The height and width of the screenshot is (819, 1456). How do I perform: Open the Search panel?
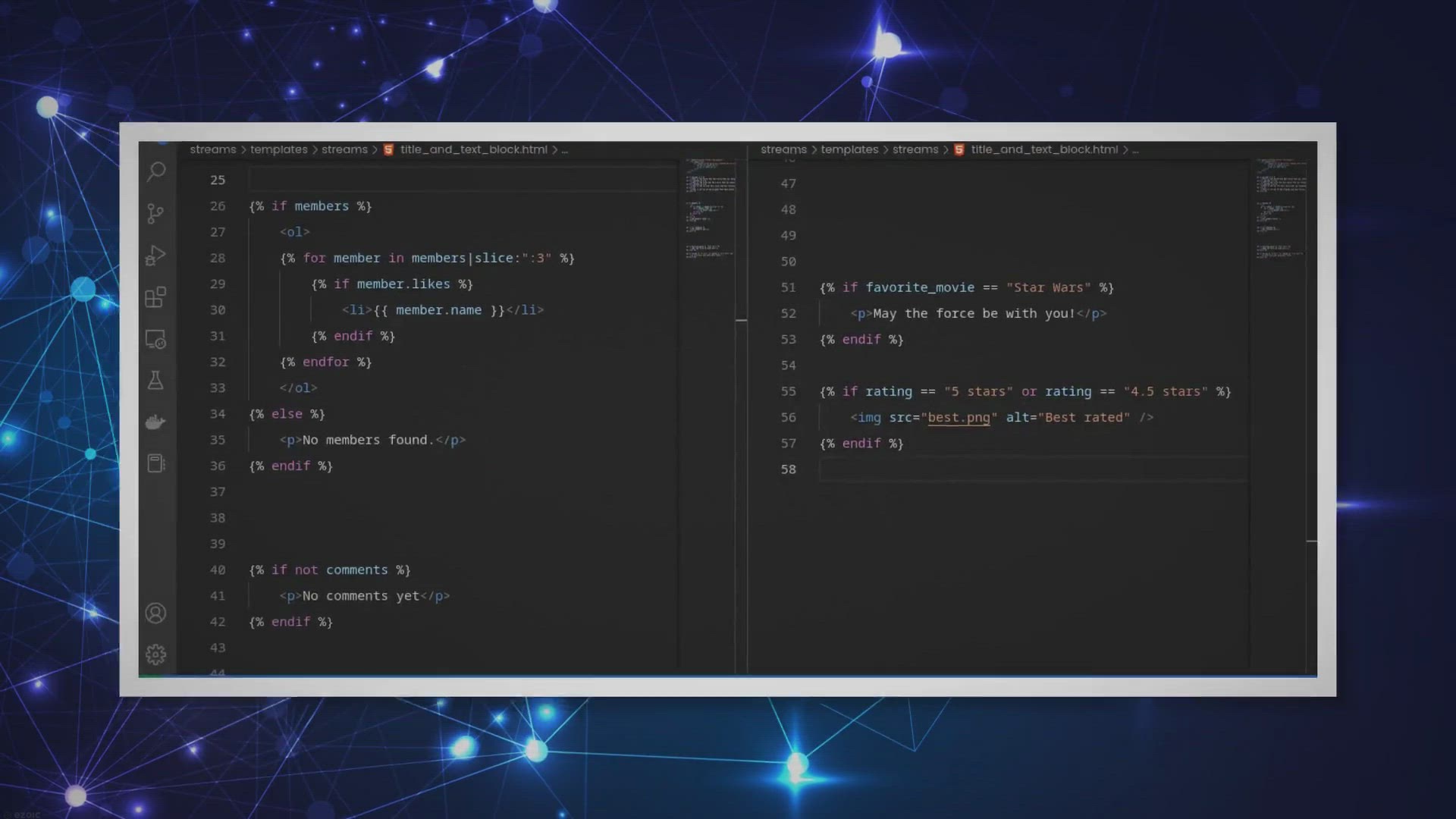pos(156,172)
